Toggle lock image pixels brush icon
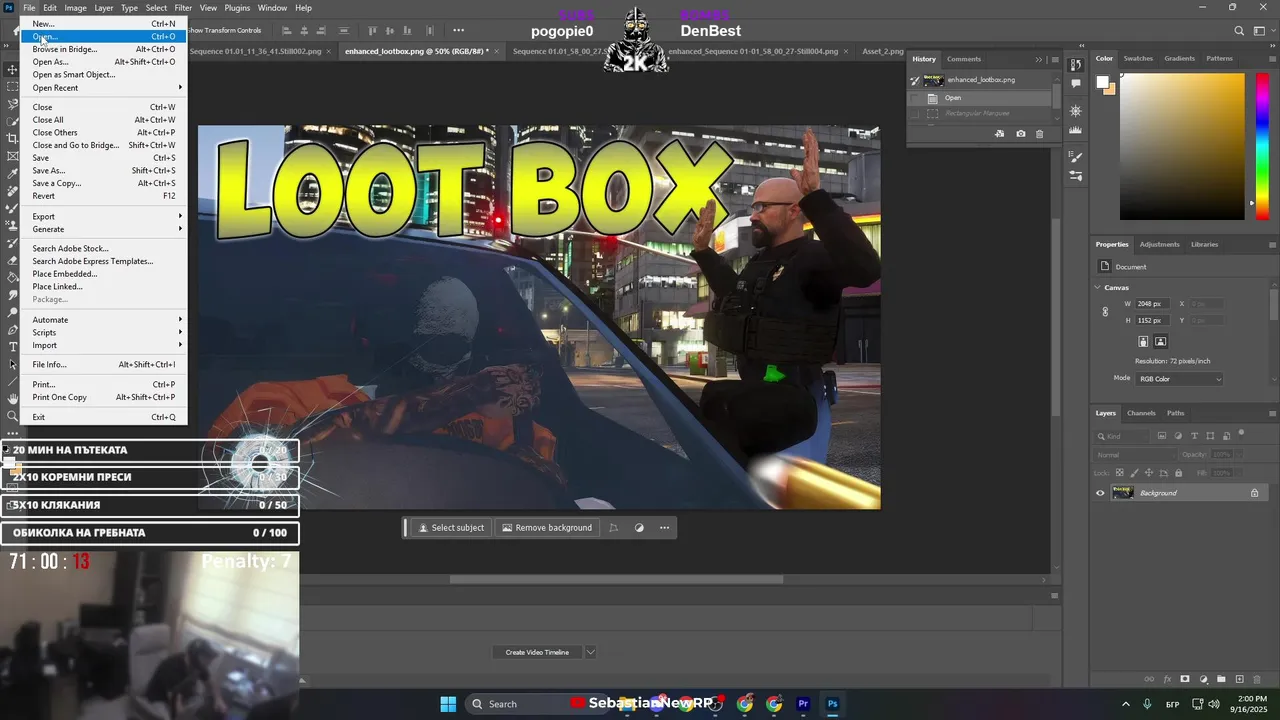The width and height of the screenshot is (1280, 720). 1134,473
